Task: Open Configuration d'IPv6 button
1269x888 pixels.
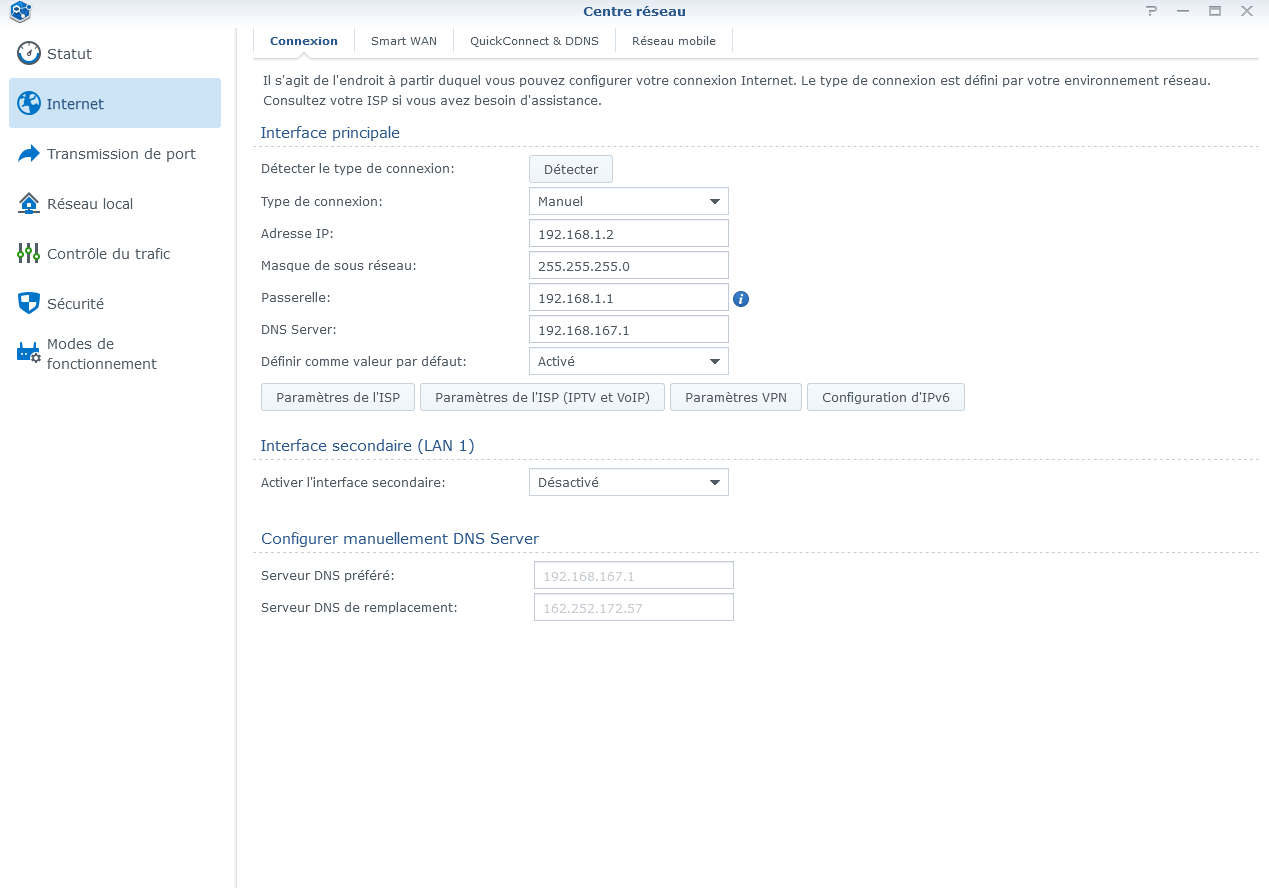Action: coord(886,397)
